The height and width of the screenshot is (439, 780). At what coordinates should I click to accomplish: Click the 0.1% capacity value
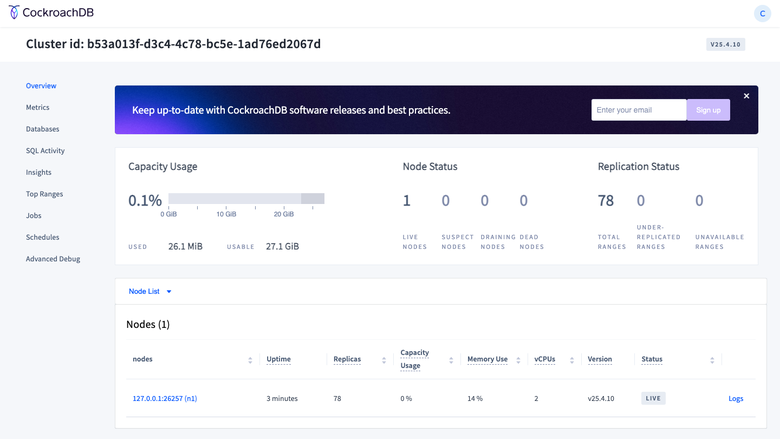(x=145, y=200)
